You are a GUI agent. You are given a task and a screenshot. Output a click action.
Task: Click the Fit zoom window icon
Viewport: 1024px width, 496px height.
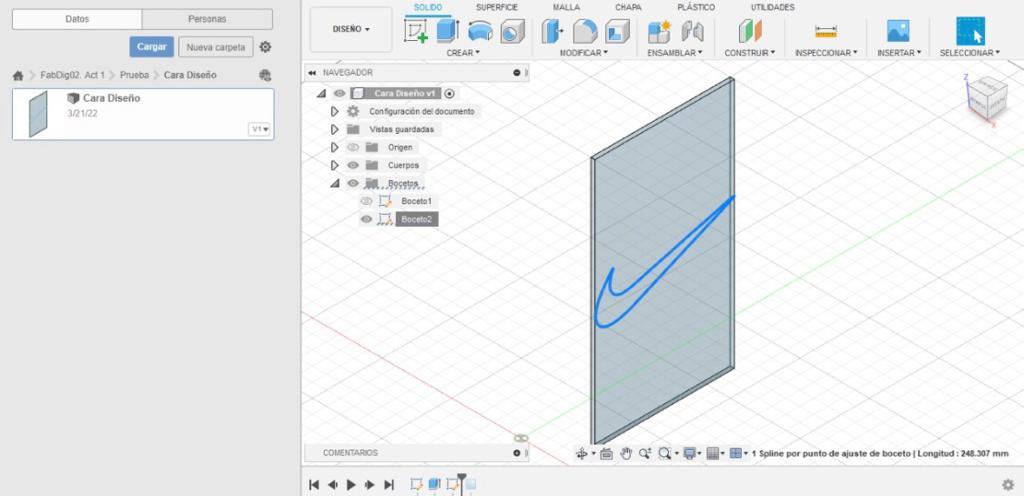(665, 453)
